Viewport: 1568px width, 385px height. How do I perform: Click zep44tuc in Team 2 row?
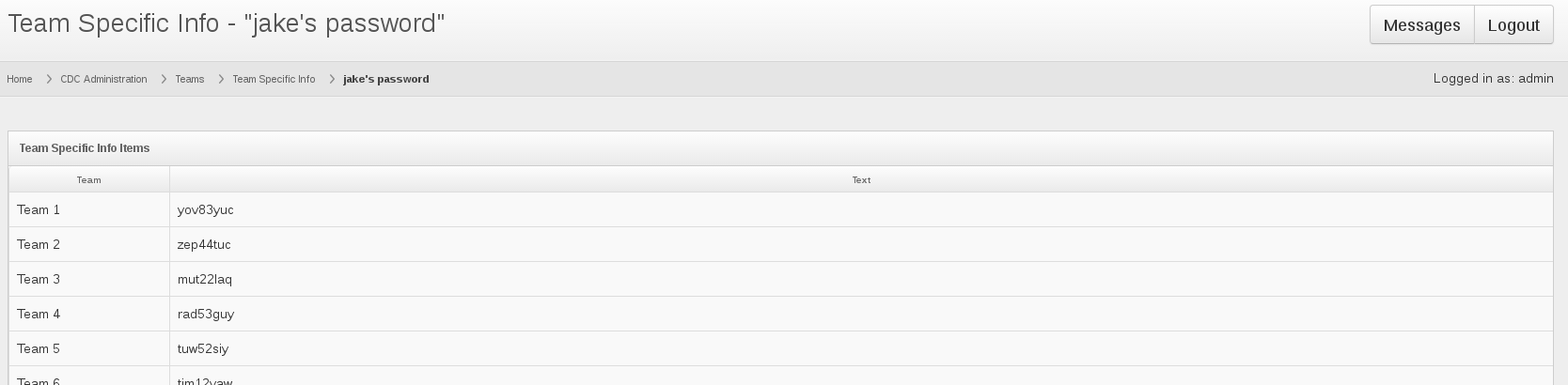coord(204,244)
